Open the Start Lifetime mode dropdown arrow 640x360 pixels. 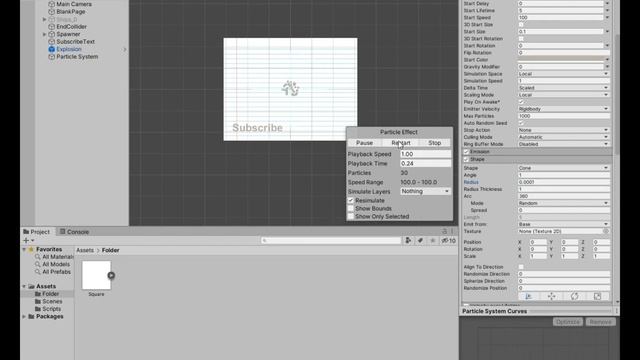[607, 11]
